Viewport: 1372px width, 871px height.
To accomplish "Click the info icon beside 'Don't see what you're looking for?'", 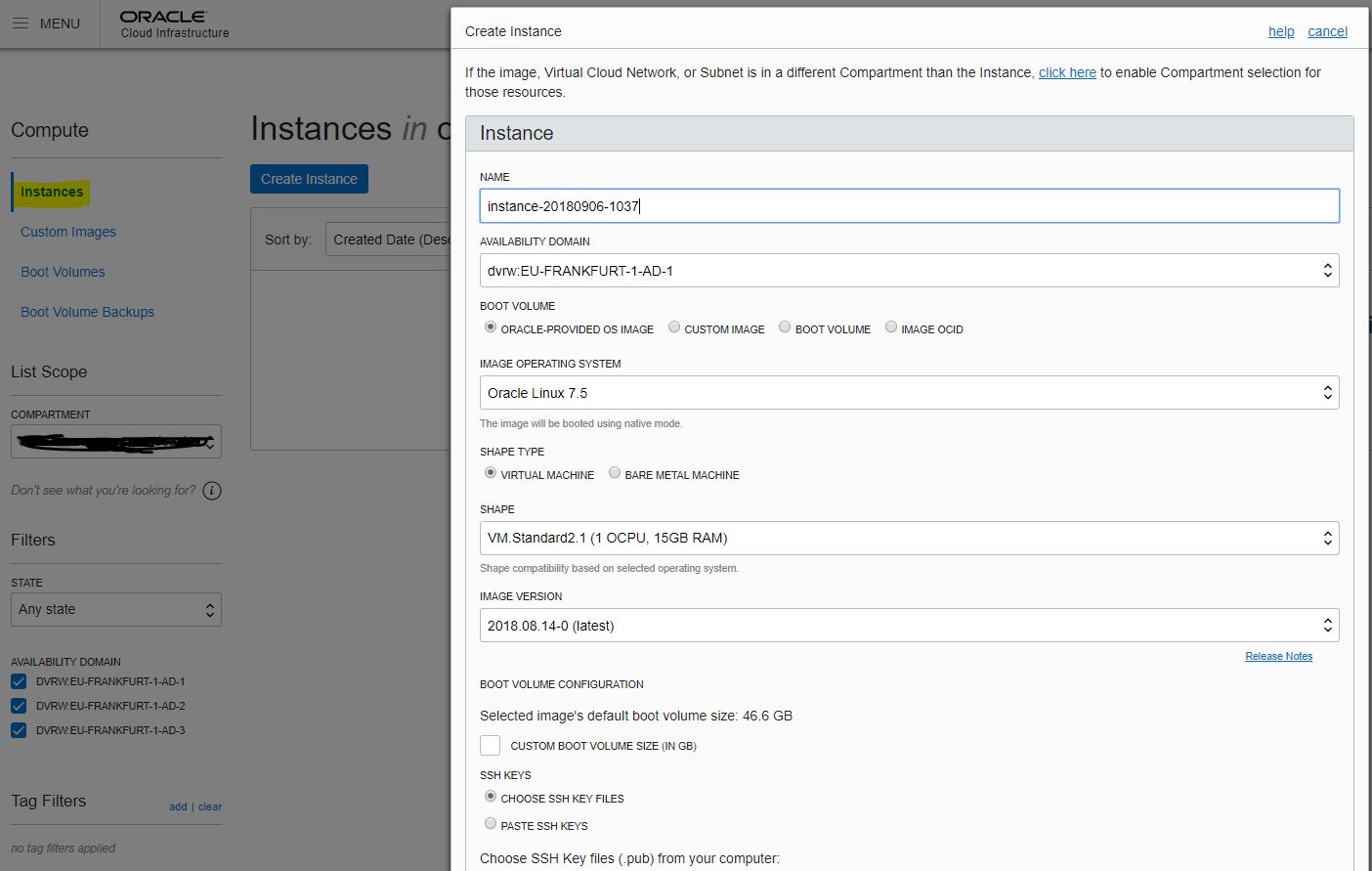I will coord(212,491).
